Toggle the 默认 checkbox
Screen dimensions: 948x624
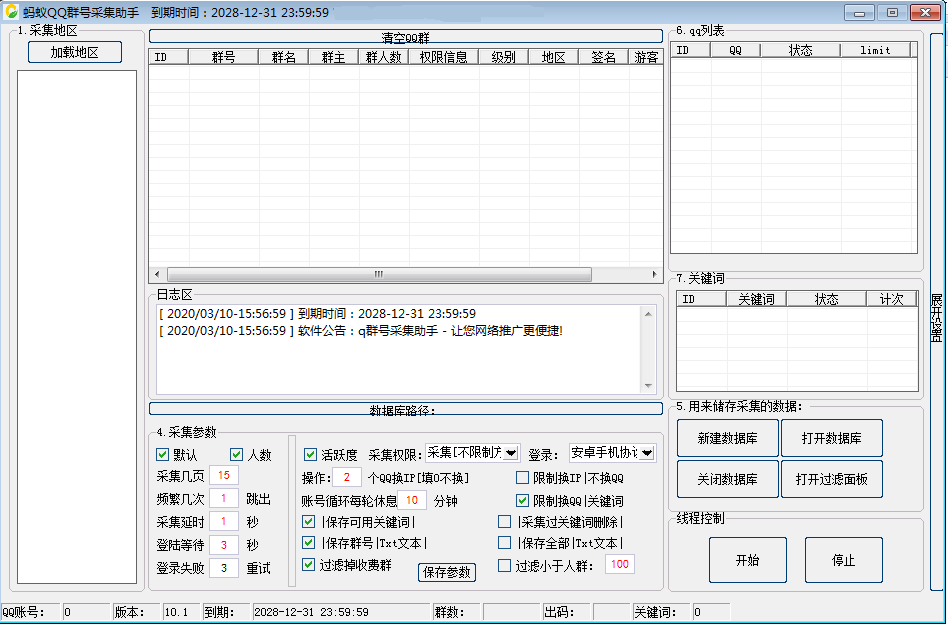(162, 455)
